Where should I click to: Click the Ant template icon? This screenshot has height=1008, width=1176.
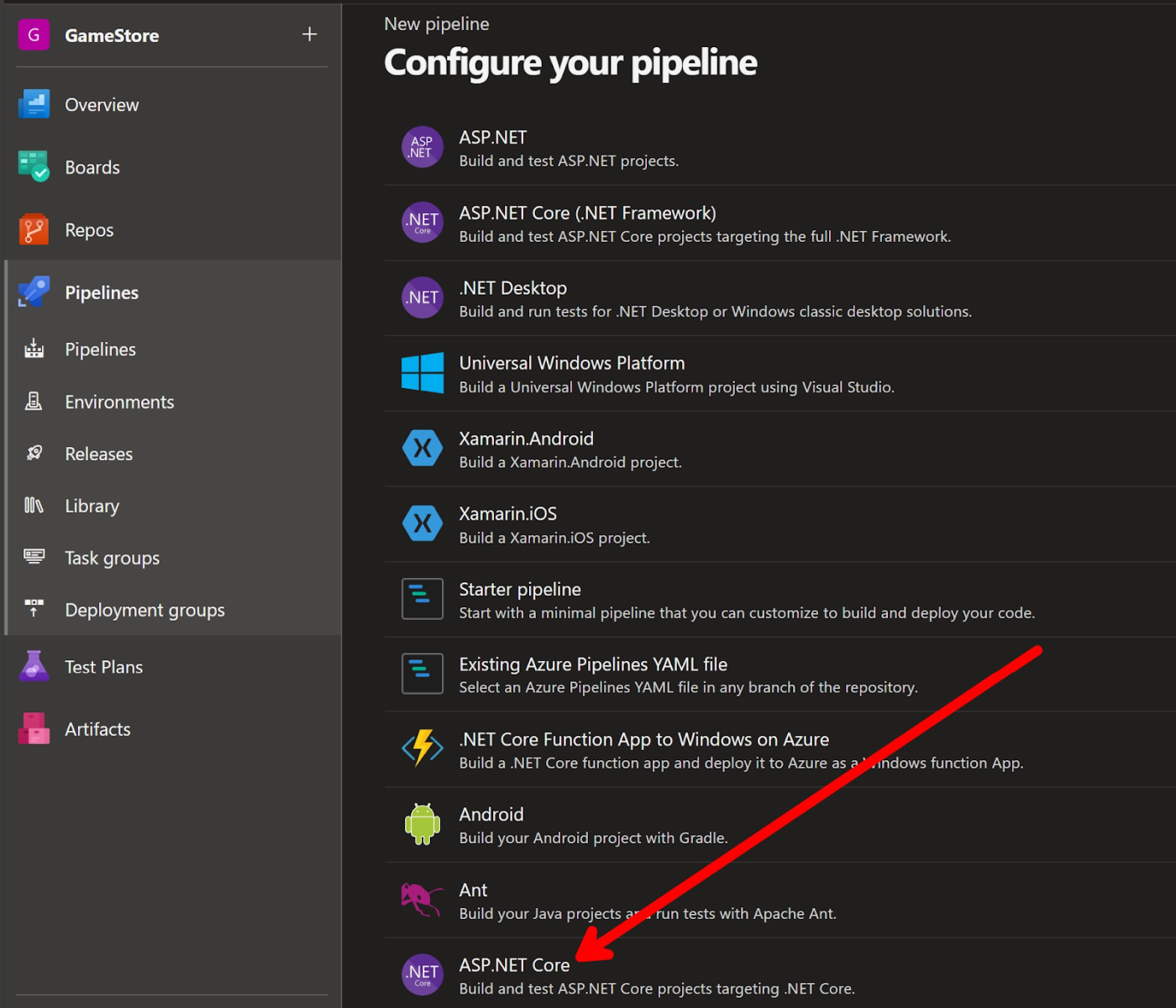click(x=423, y=899)
